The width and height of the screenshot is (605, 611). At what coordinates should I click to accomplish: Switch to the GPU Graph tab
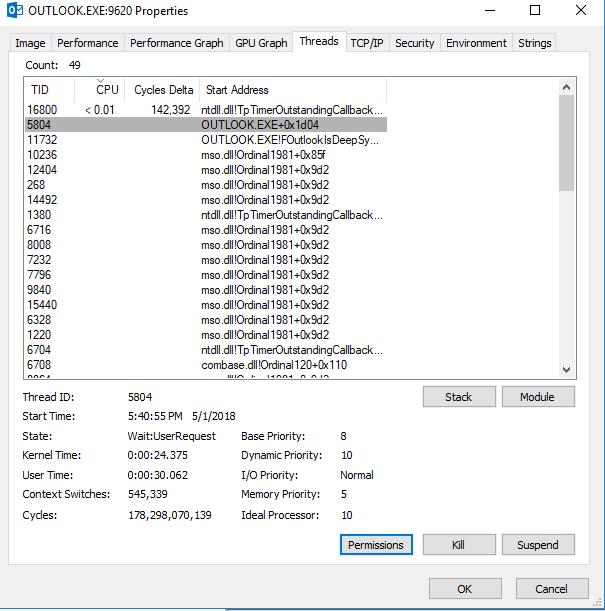261,43
